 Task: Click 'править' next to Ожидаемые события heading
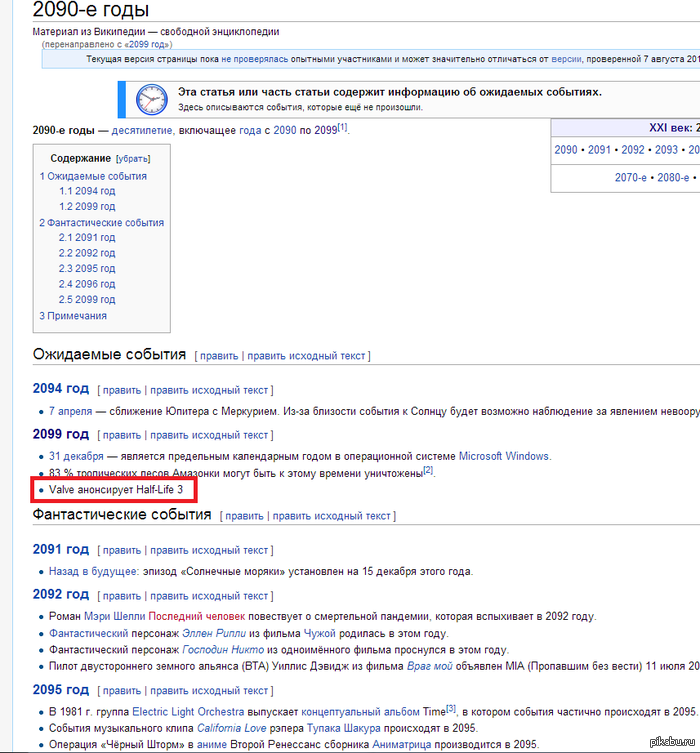pos(219,356)
